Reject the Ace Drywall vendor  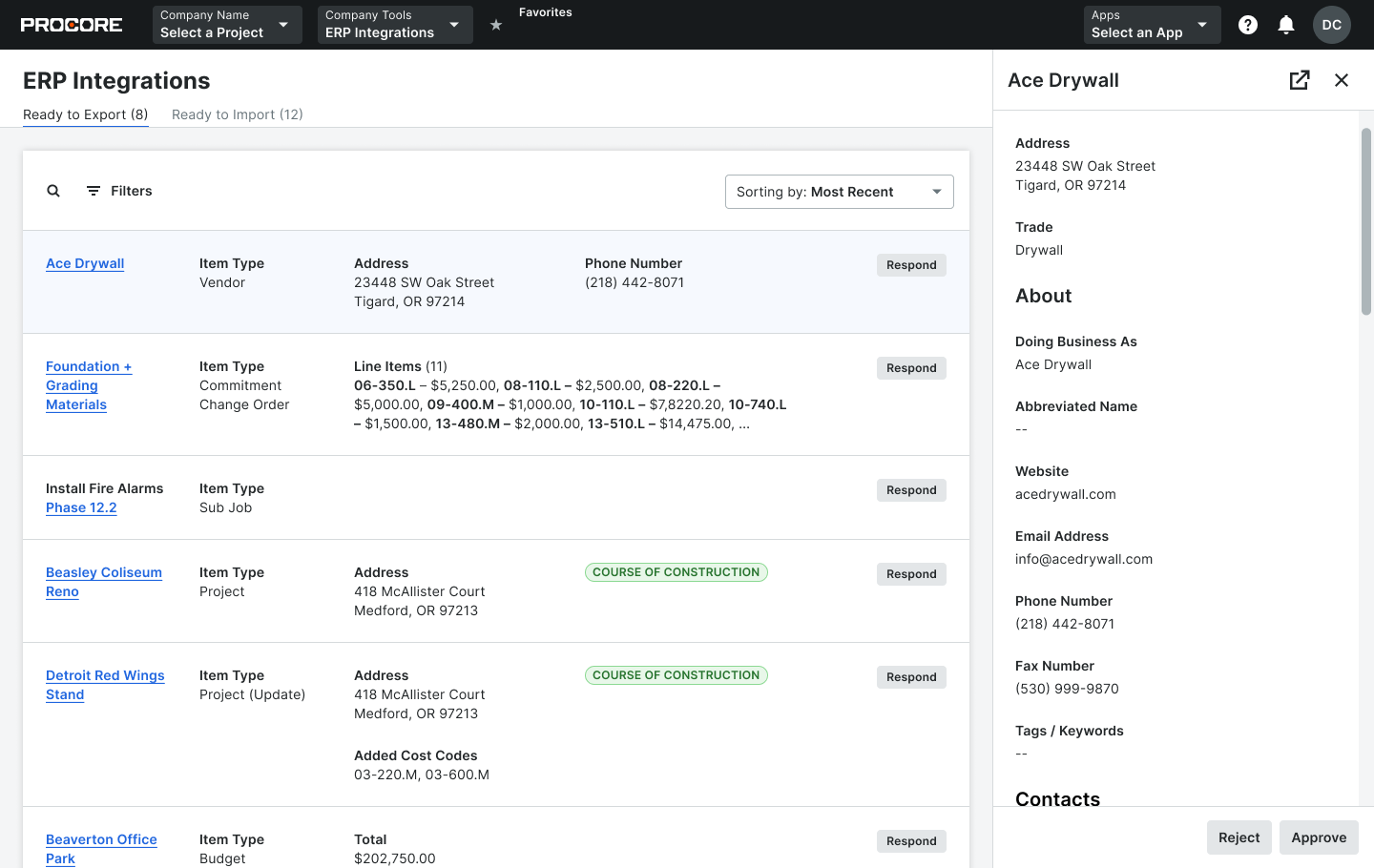click(1239, 837)
